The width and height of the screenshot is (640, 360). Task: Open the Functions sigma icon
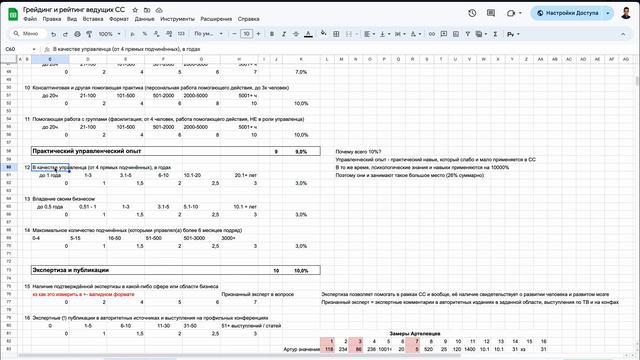(495, 34)
